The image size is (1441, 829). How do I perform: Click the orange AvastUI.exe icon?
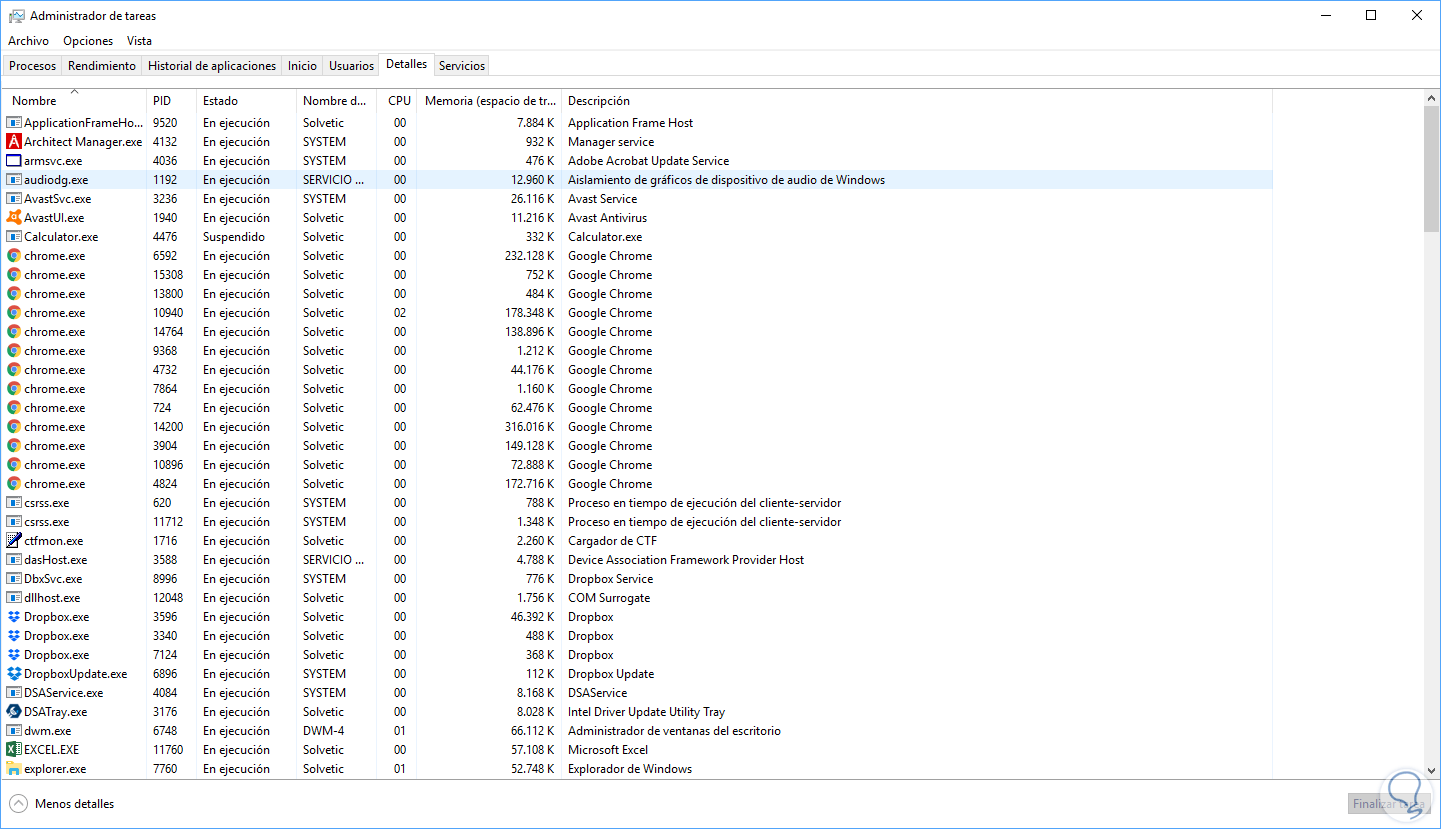14,218
